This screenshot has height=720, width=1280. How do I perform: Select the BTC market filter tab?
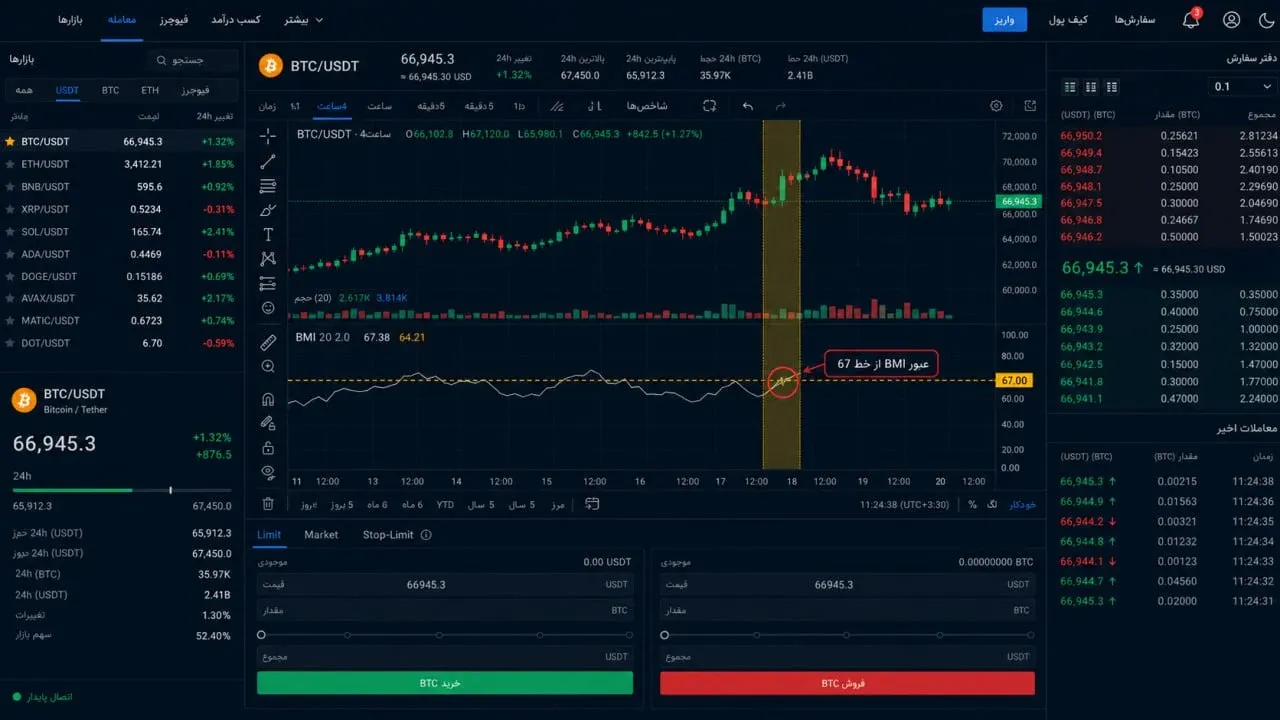(x=110, y=90)
